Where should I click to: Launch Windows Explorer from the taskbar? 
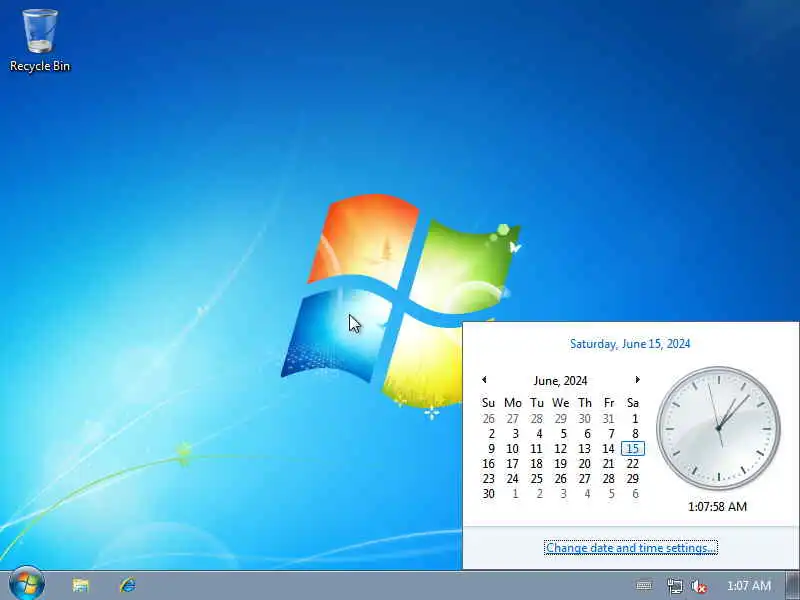click(80, 585)
